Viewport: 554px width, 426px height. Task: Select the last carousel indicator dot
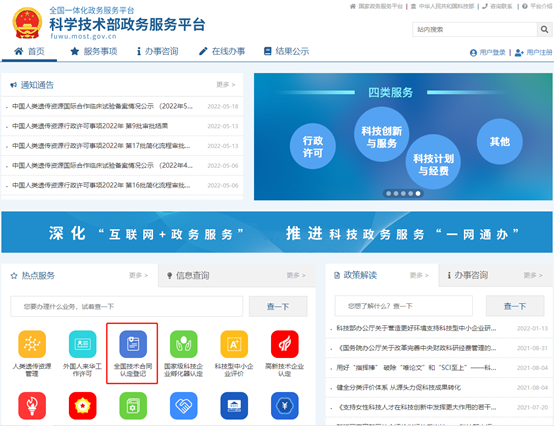[x=418, y=194]
